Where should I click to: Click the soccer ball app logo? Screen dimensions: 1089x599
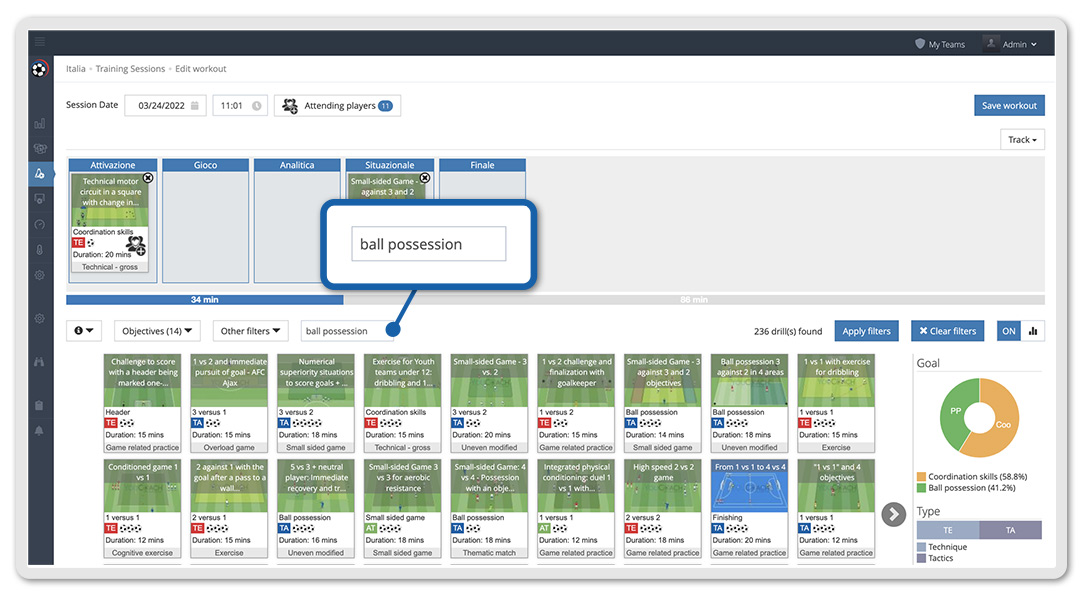tap(40, 69)
